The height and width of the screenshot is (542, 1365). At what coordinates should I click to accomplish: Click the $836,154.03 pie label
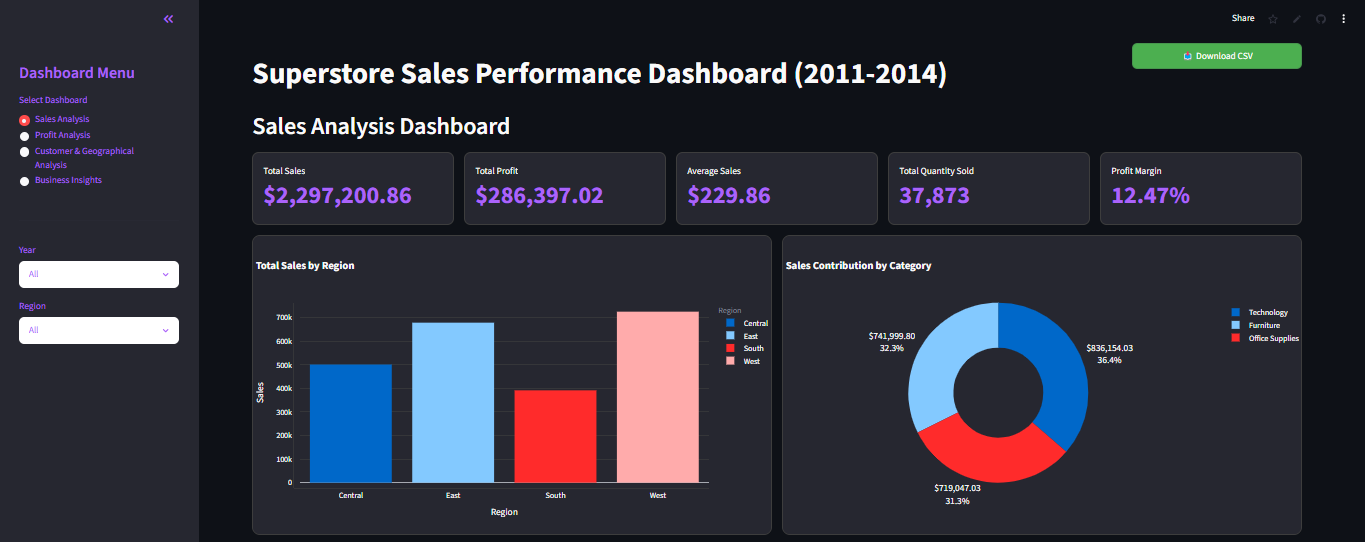tap(1109, 348)
